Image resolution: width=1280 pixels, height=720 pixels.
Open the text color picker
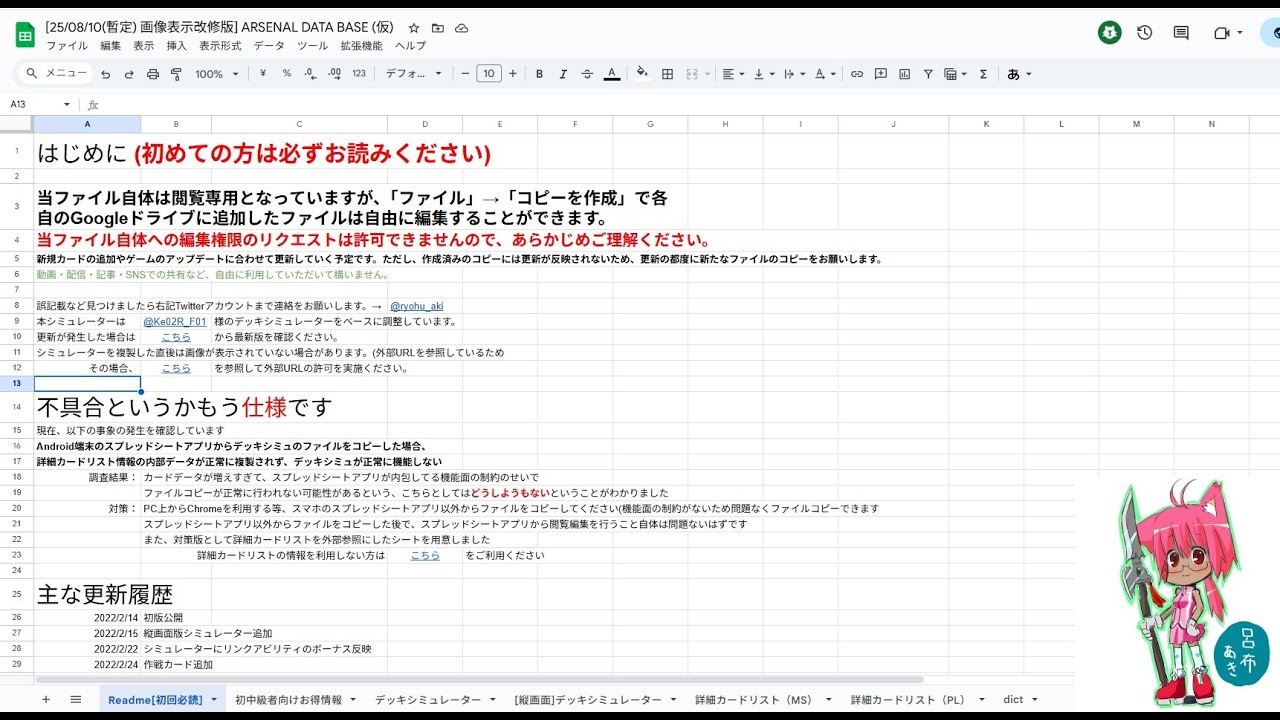coord(612,74)
